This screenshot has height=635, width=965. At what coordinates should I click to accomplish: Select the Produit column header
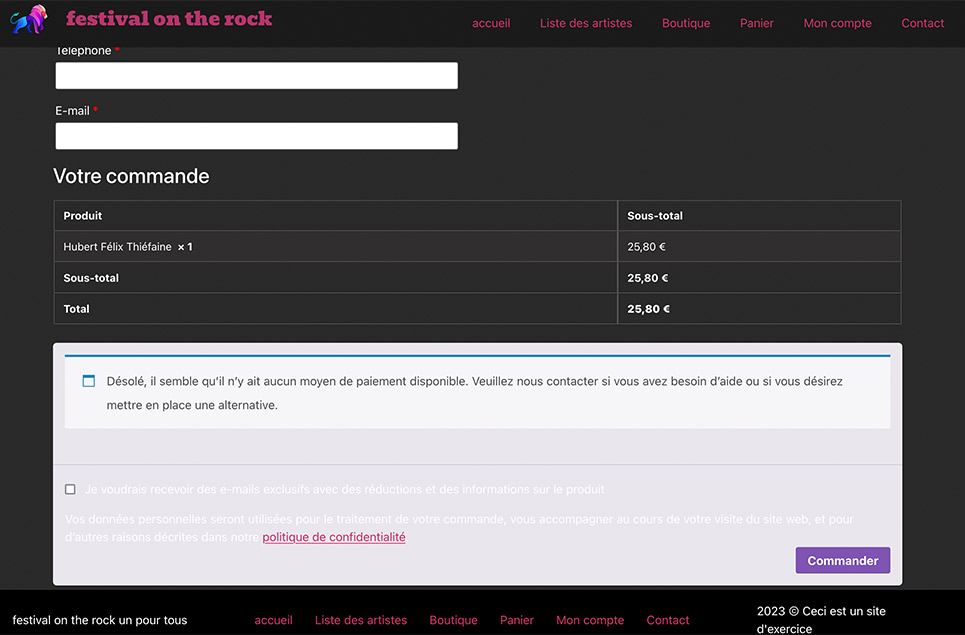[336, 215]
